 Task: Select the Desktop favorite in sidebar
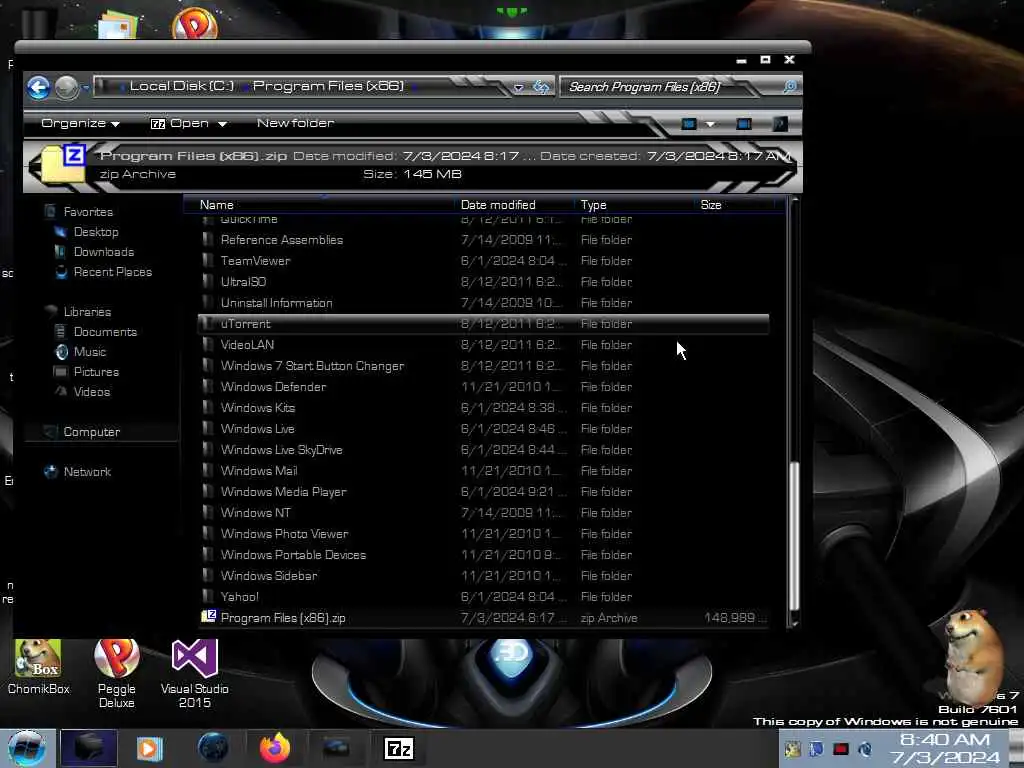[96, 232]
